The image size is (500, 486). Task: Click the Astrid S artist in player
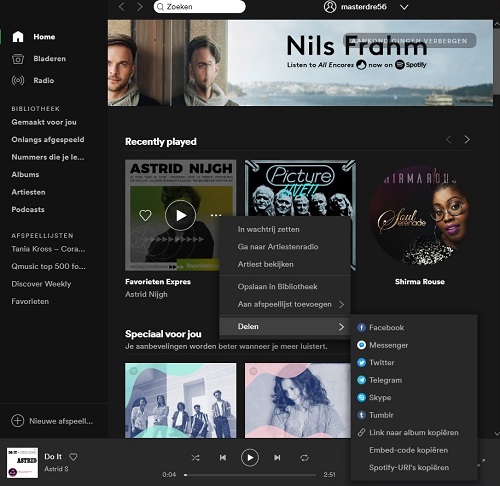56,469
